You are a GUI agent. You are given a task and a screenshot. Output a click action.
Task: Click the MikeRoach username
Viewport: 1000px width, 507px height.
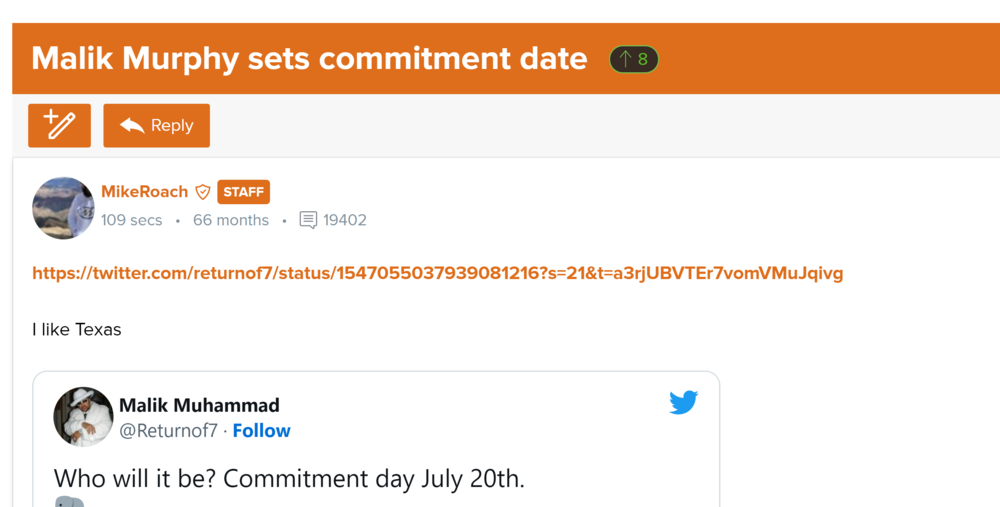(x=144, y=192)
